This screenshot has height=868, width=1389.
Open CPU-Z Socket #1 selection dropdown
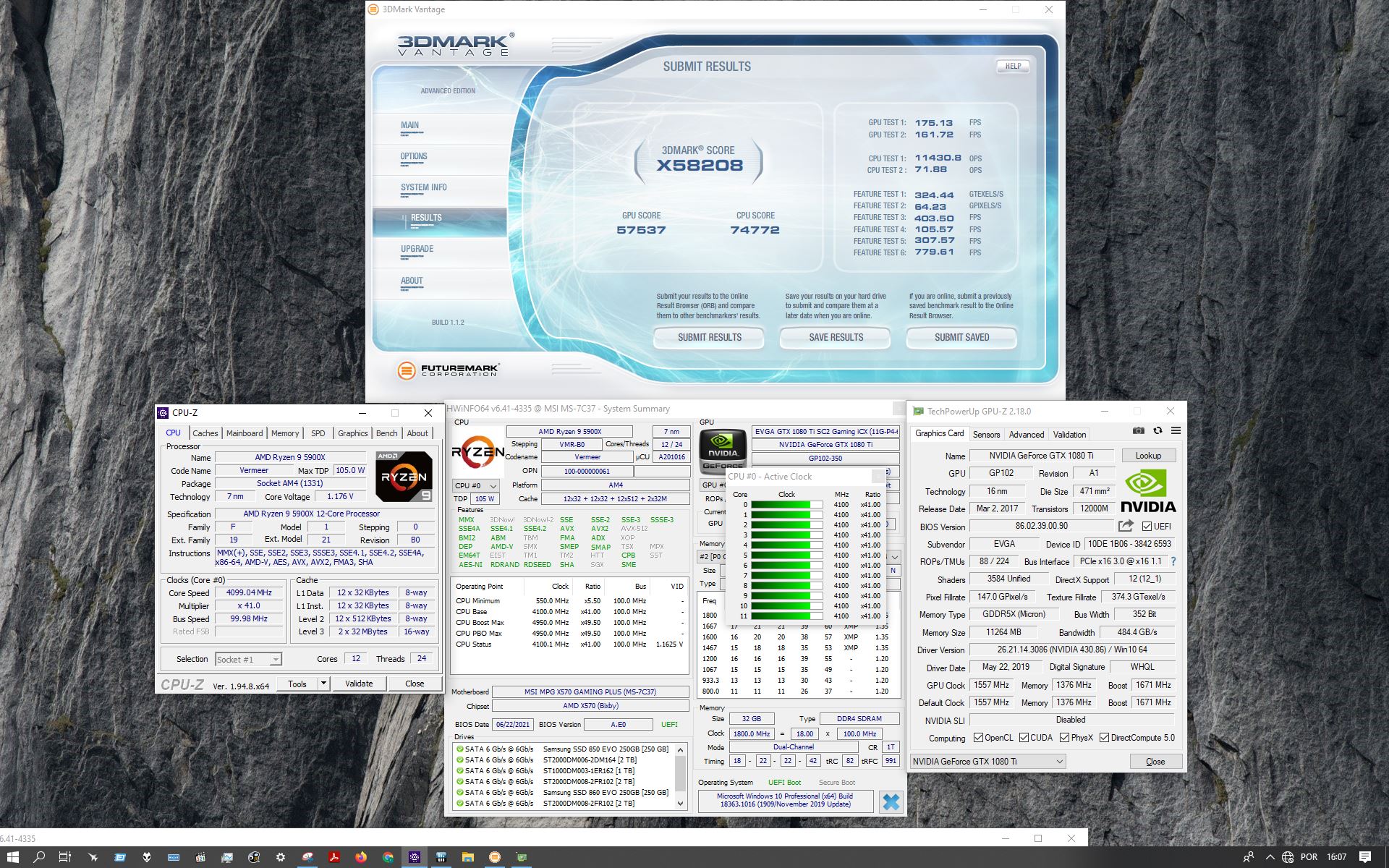(248, 659)
